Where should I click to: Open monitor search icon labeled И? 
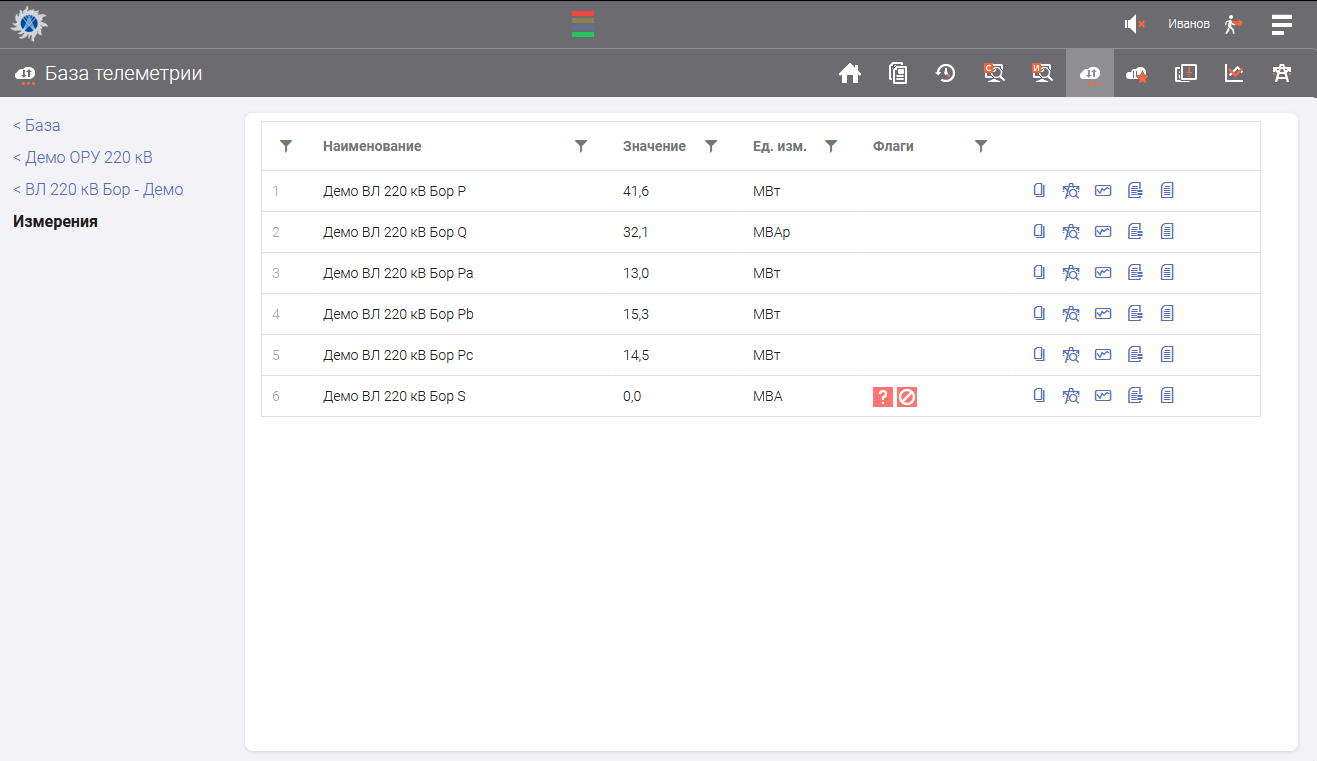(1042, 73)
